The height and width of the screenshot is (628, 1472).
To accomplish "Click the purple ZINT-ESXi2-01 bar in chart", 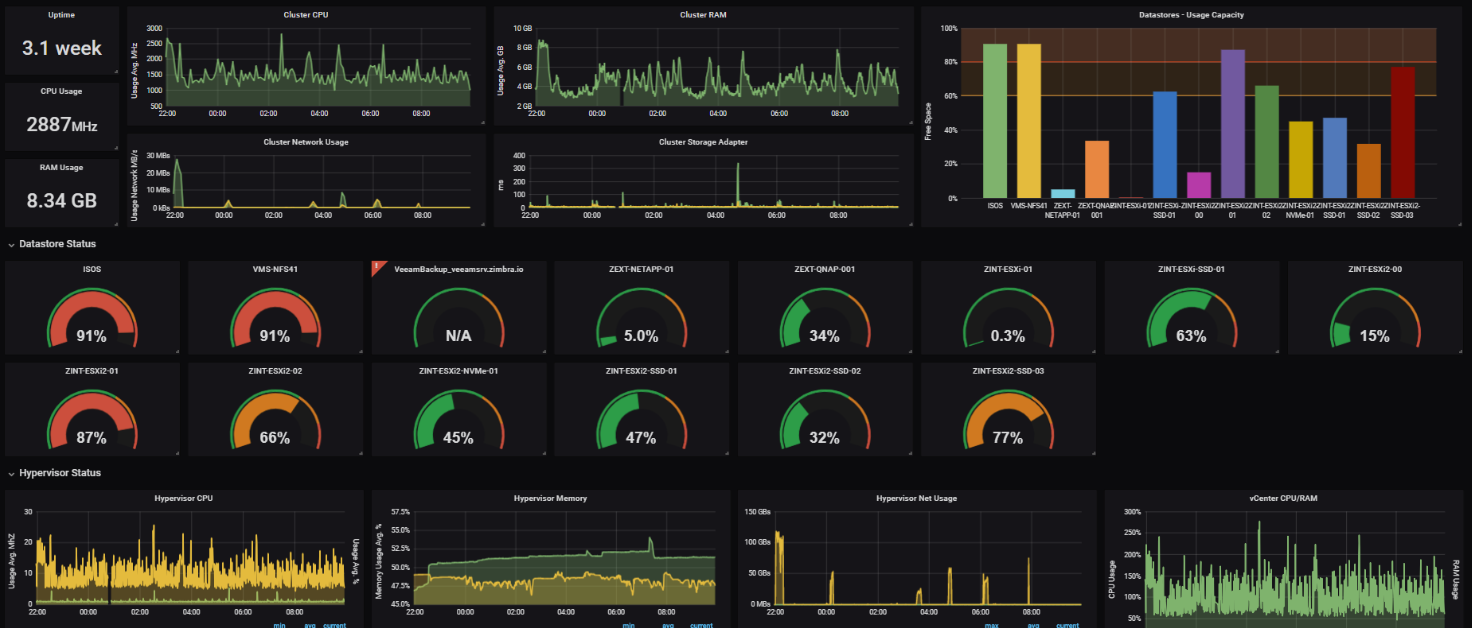I will click(x=1233, y=123).
